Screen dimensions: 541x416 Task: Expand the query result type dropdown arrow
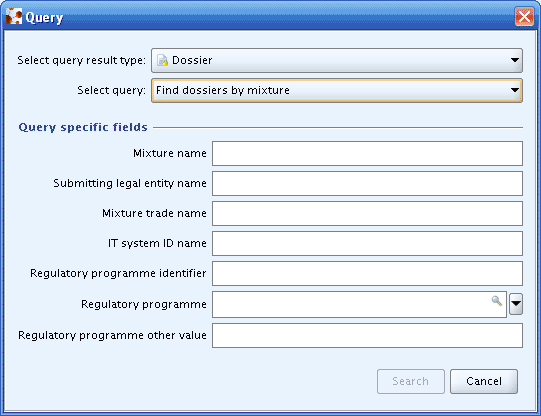515,60
